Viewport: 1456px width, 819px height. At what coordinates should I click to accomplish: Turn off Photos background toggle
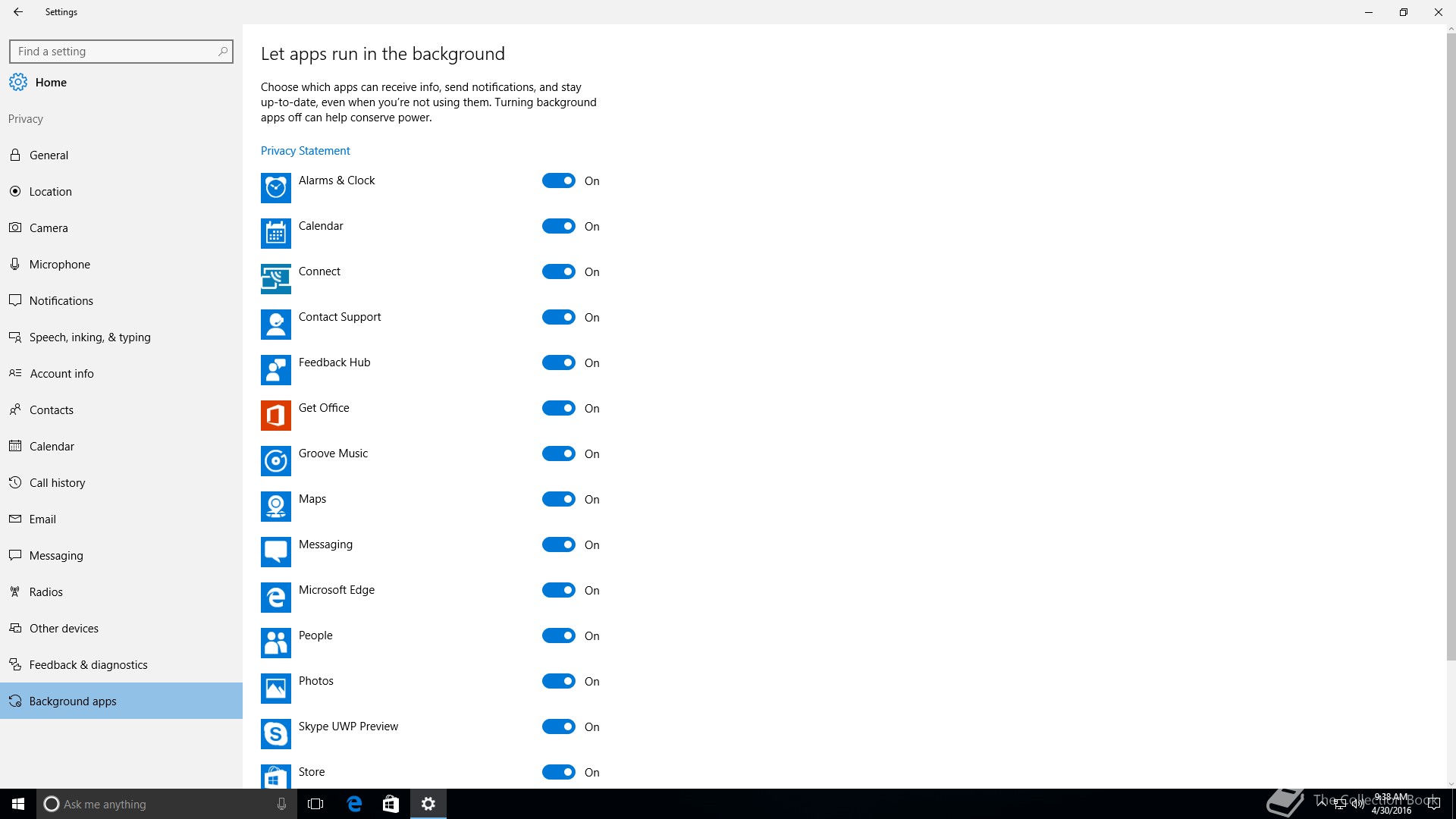(559, 681)
